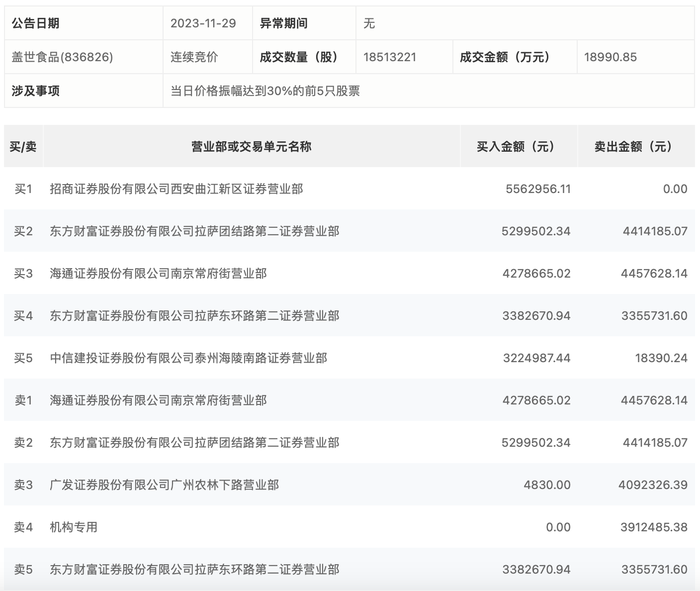Select the 买1 row label
This screenshot has height=591, width=700.
(23, 189)
